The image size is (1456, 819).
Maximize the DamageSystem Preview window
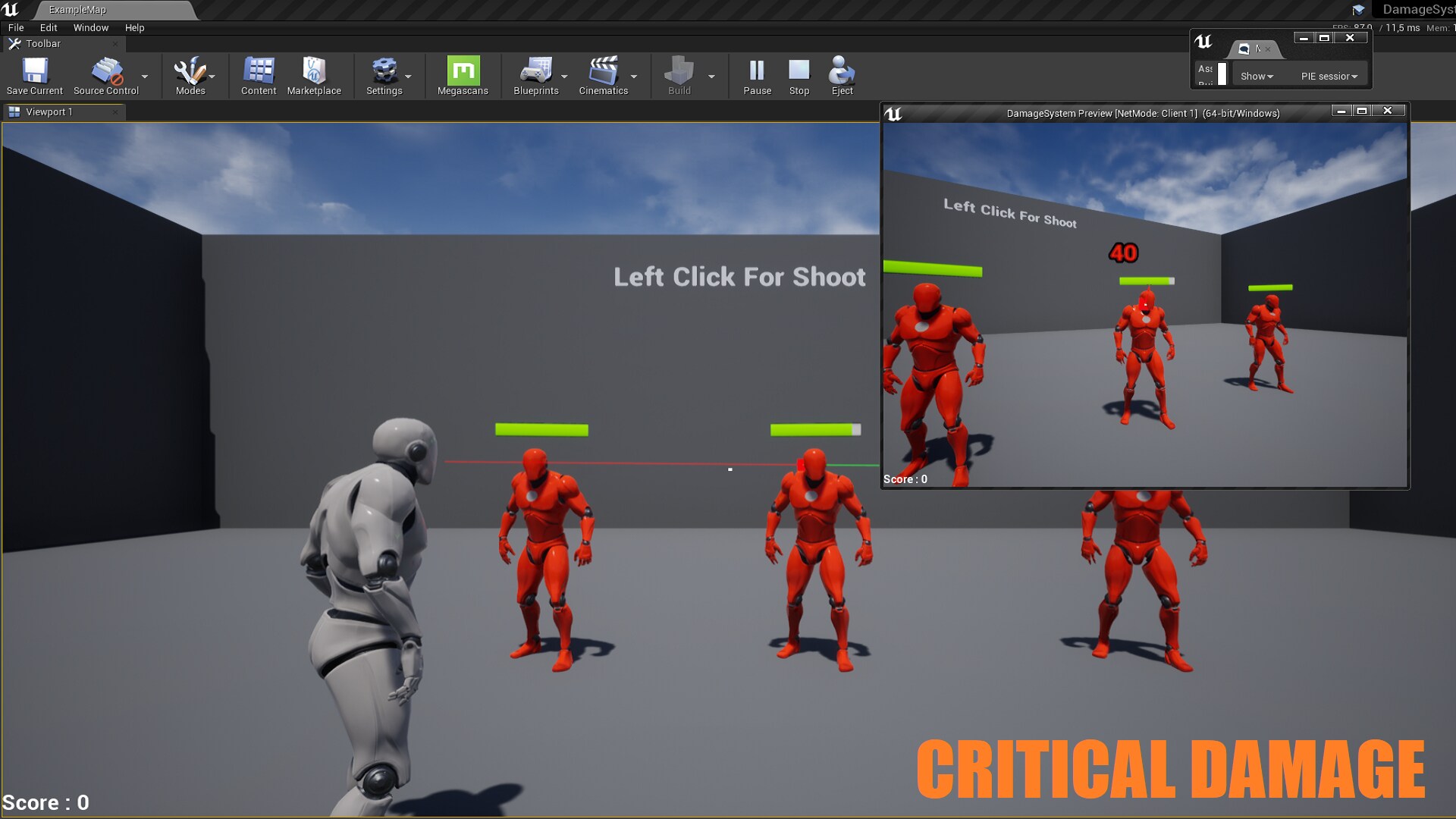click(1361, 111)
